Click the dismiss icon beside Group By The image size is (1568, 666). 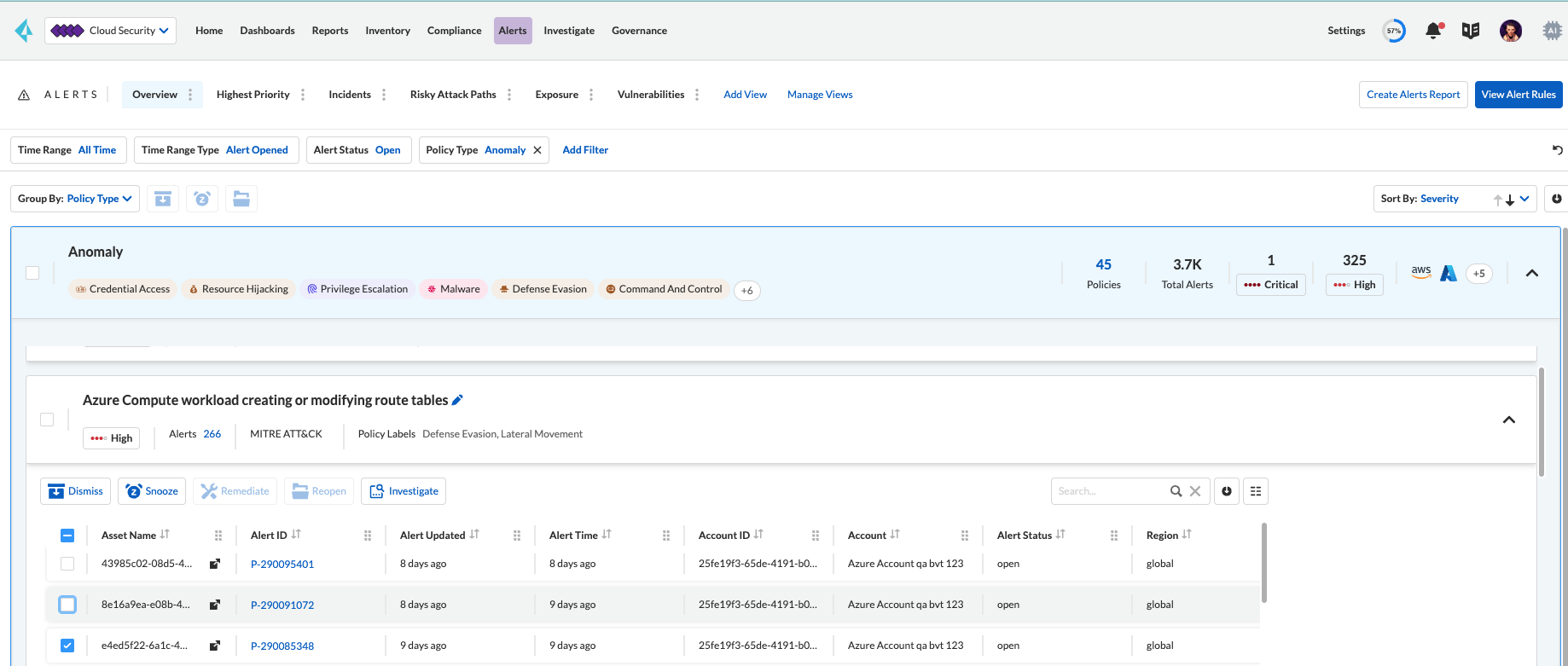[x=163, y=199]
